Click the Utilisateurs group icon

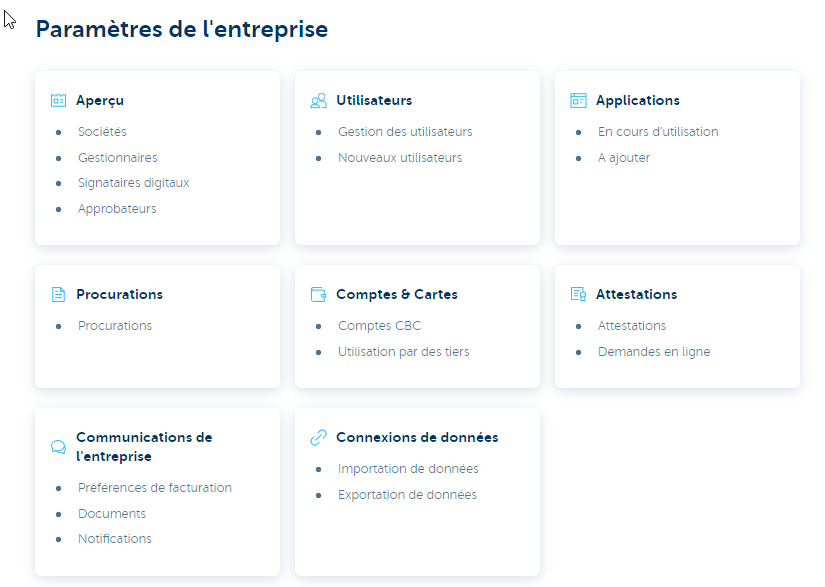318,100
